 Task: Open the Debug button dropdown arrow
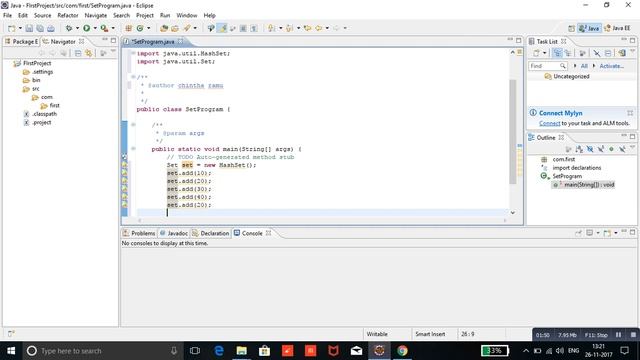[77, 28]
